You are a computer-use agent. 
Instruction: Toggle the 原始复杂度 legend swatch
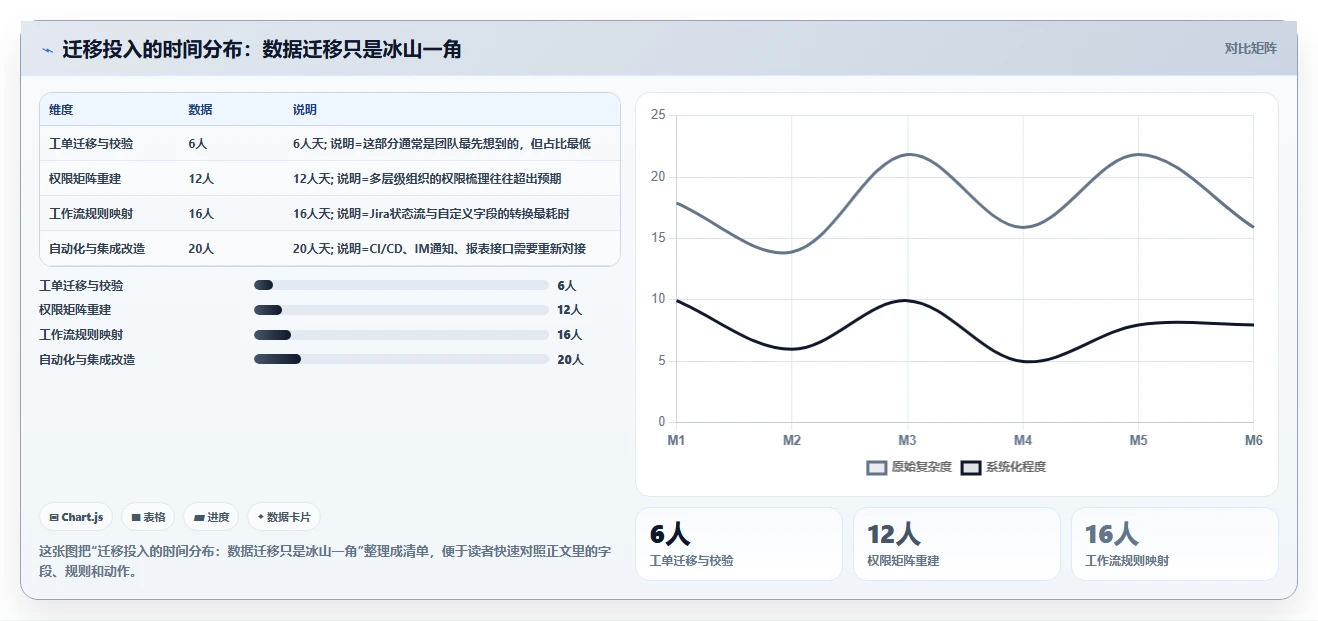pyautogui.click(x=877, y=467)
